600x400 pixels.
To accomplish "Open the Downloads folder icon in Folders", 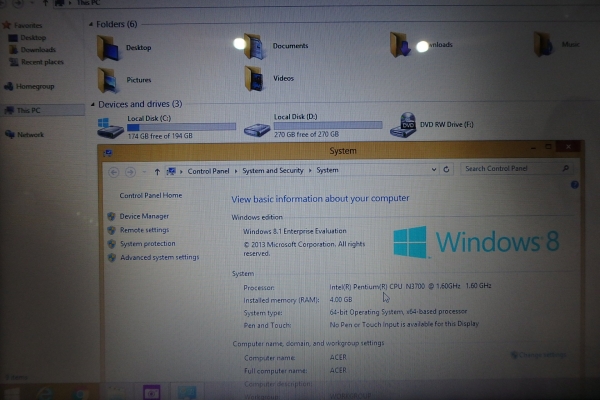I will point(400,45).
